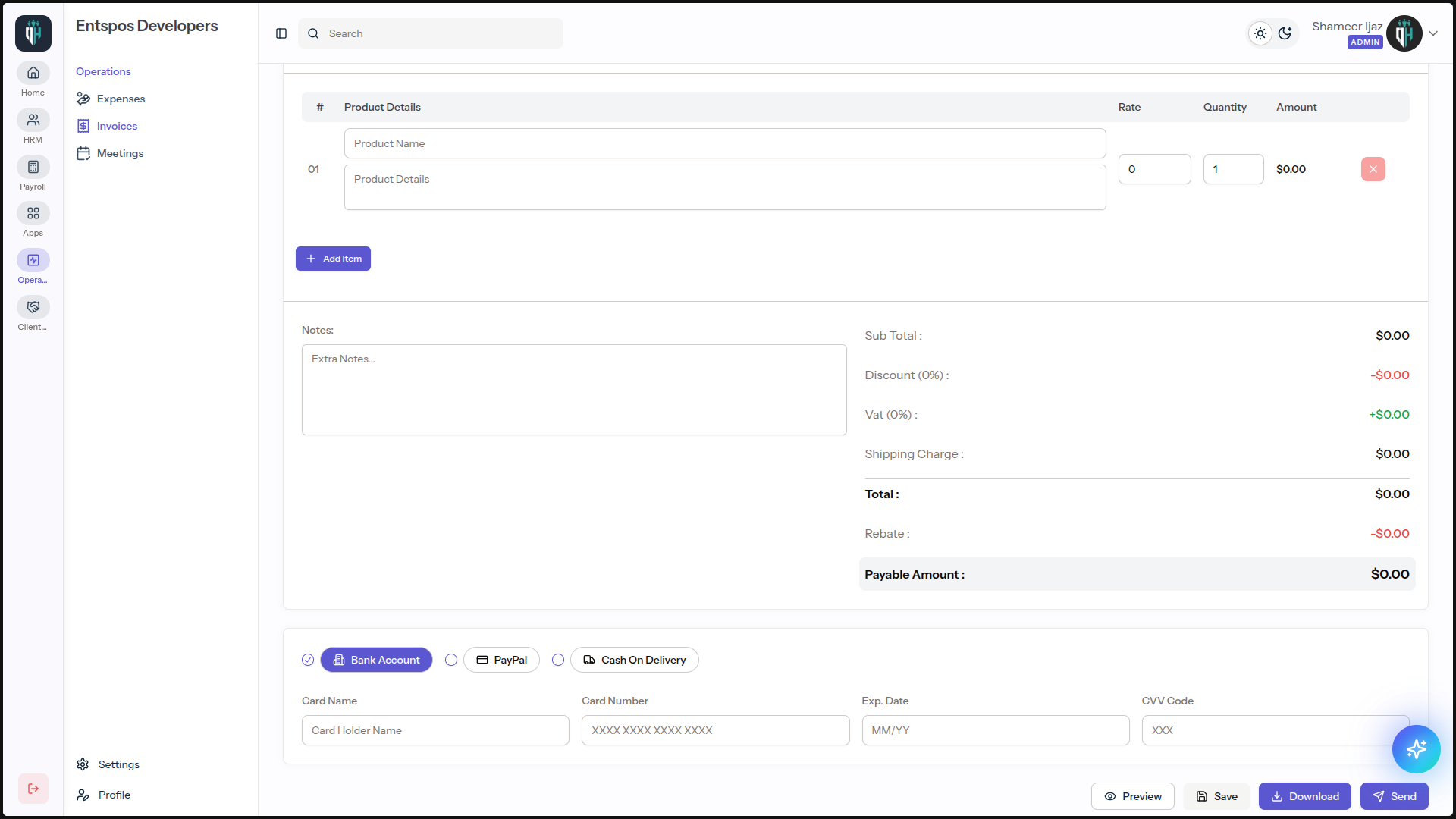Screen dimensions: 1456x819
Task: Open the Expenses menu item
Action: pos(111,99)
